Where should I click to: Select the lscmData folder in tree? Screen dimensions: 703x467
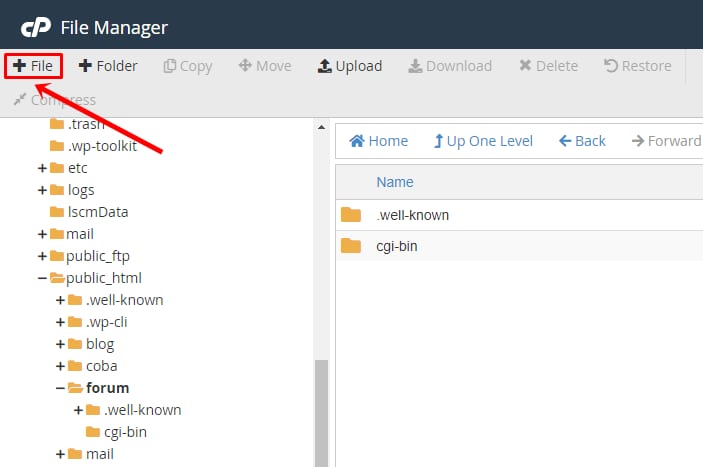coord(96,212)
